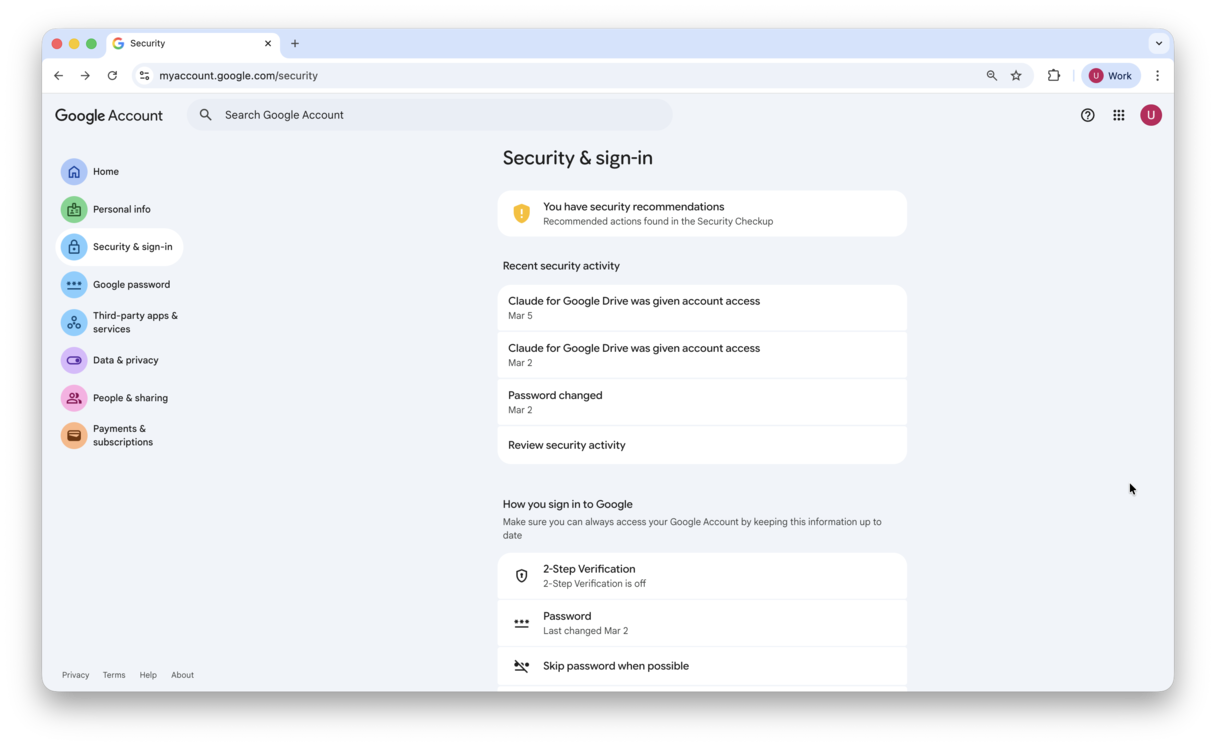1216x747 pixels.
Task: Open the Chrome three-dot menu
Action: pos(1157,75)
